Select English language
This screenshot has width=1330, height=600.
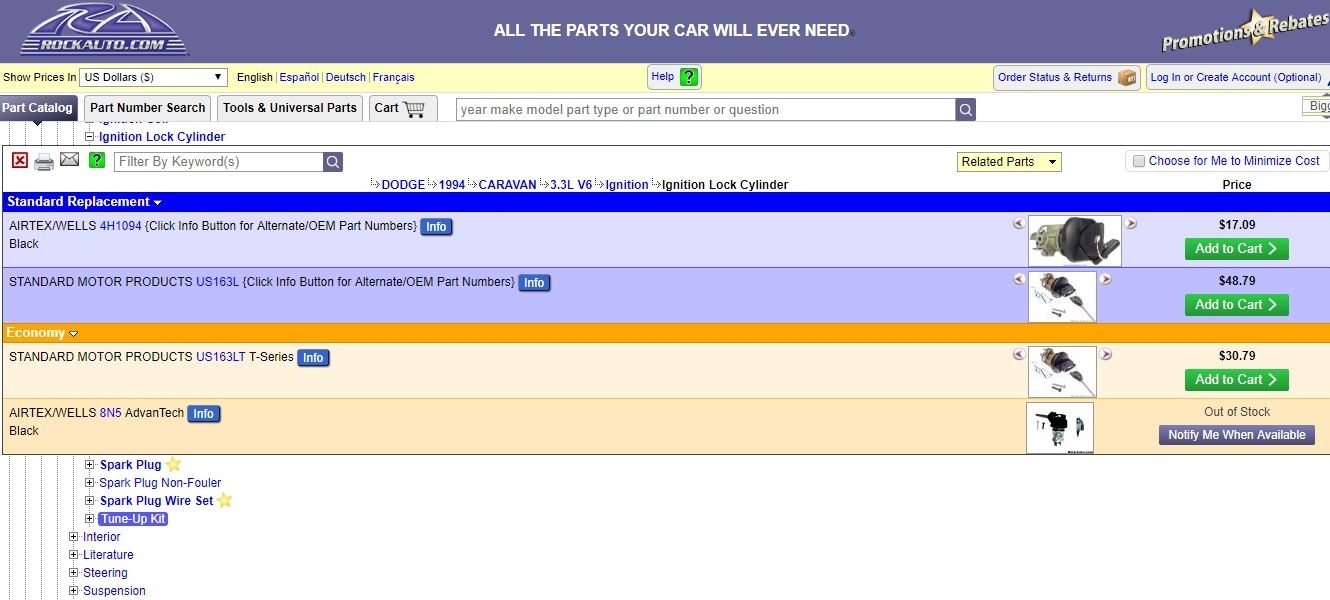coord(255,77)
